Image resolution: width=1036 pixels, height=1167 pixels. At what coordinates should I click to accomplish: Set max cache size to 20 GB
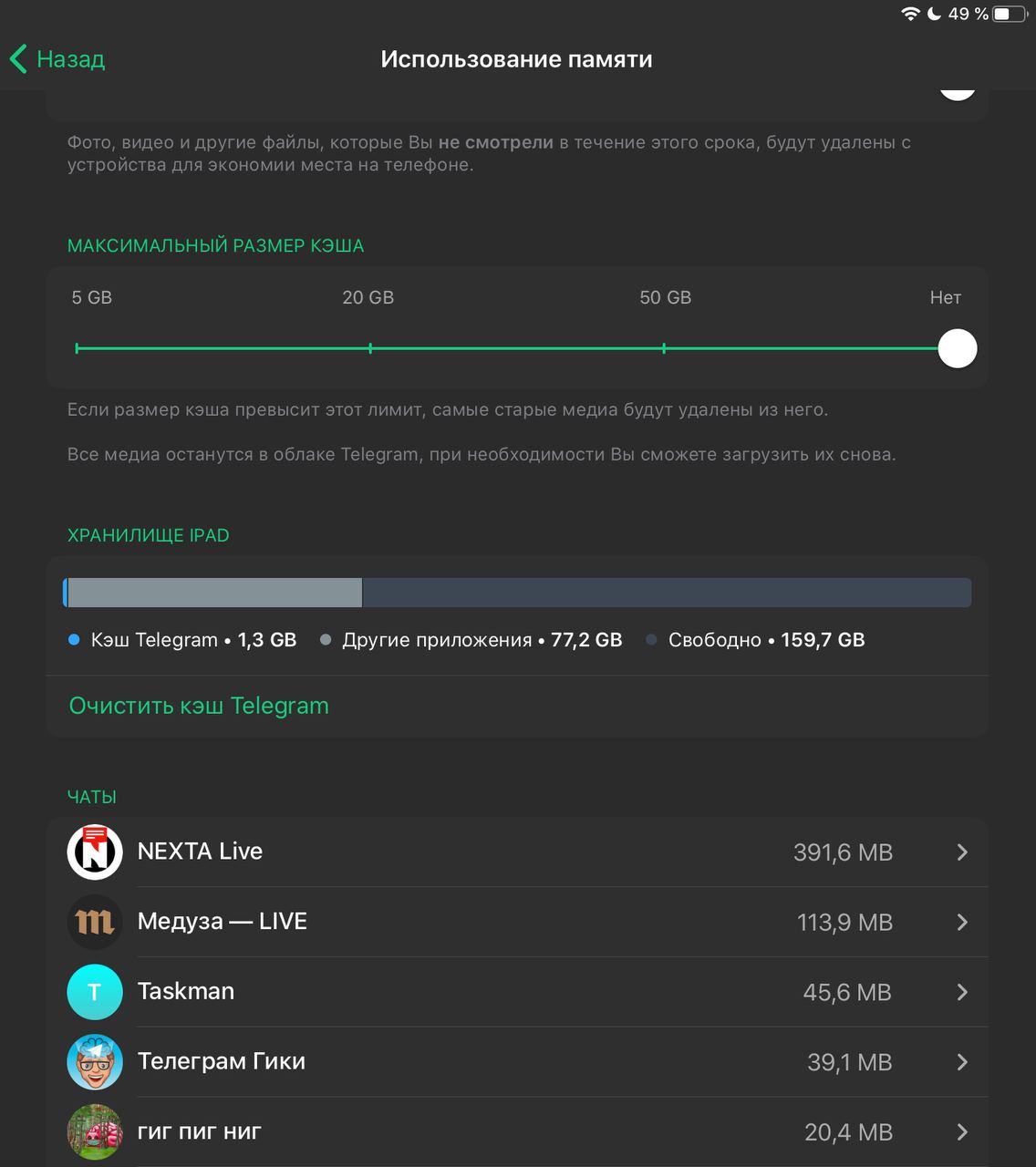click(370, 348)
